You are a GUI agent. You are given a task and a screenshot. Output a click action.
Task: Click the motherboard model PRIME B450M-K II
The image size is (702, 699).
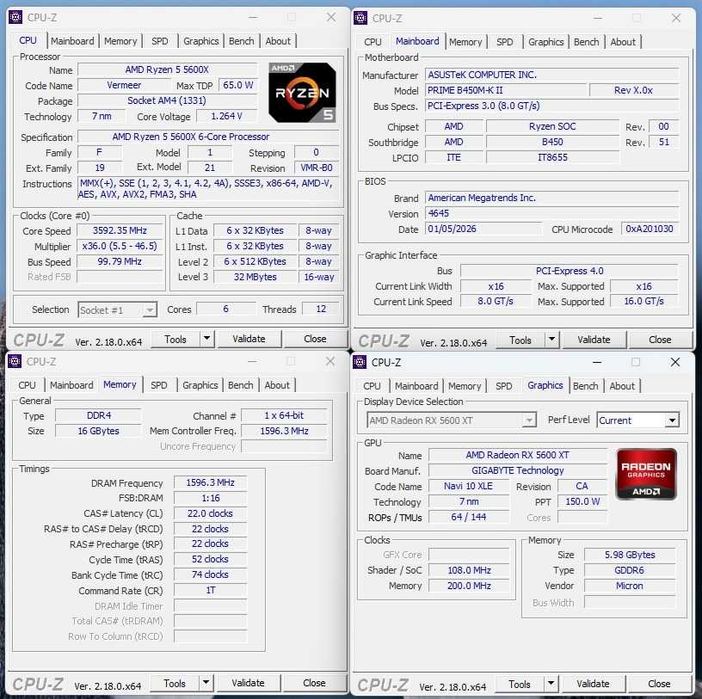click(x=505, y=90)
